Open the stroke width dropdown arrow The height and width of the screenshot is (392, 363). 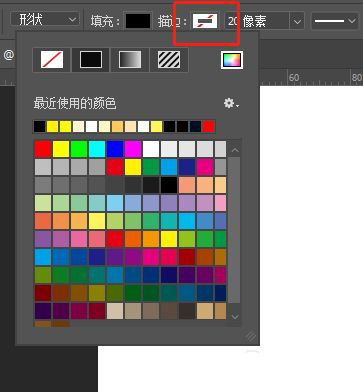[297, 22]
